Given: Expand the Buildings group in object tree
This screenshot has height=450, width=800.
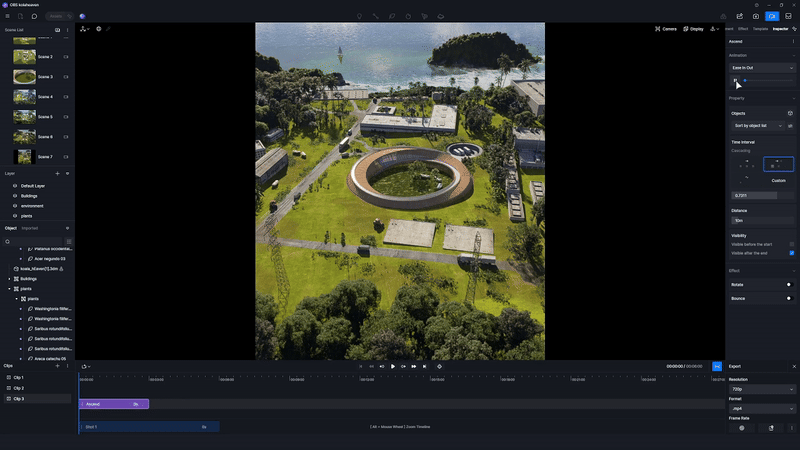Looking at the screenshot, I should (9, 279).
